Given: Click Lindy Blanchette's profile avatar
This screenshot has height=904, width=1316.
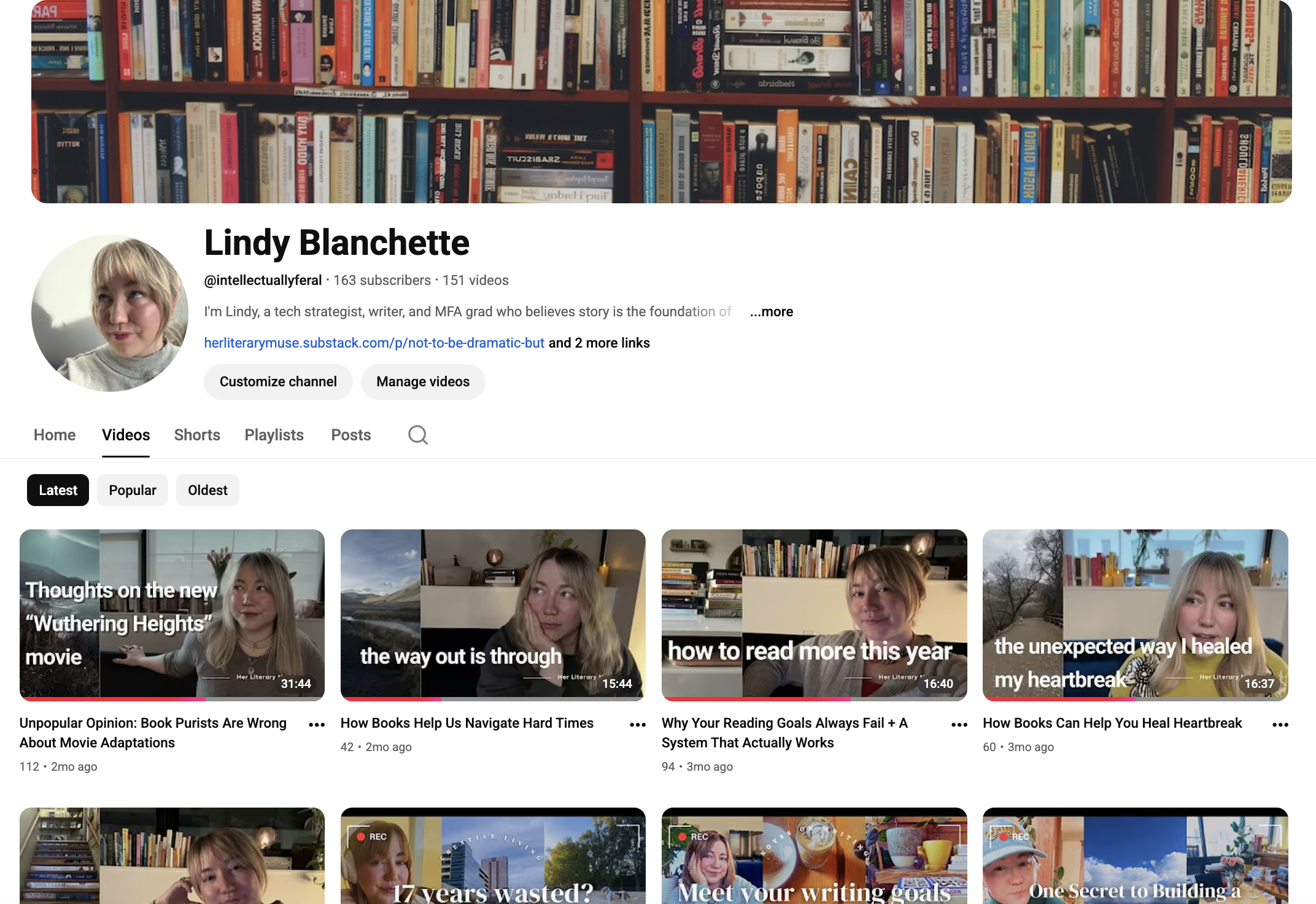Looking at the screenshot, I should pyautogui.click(x=110, y=313).
